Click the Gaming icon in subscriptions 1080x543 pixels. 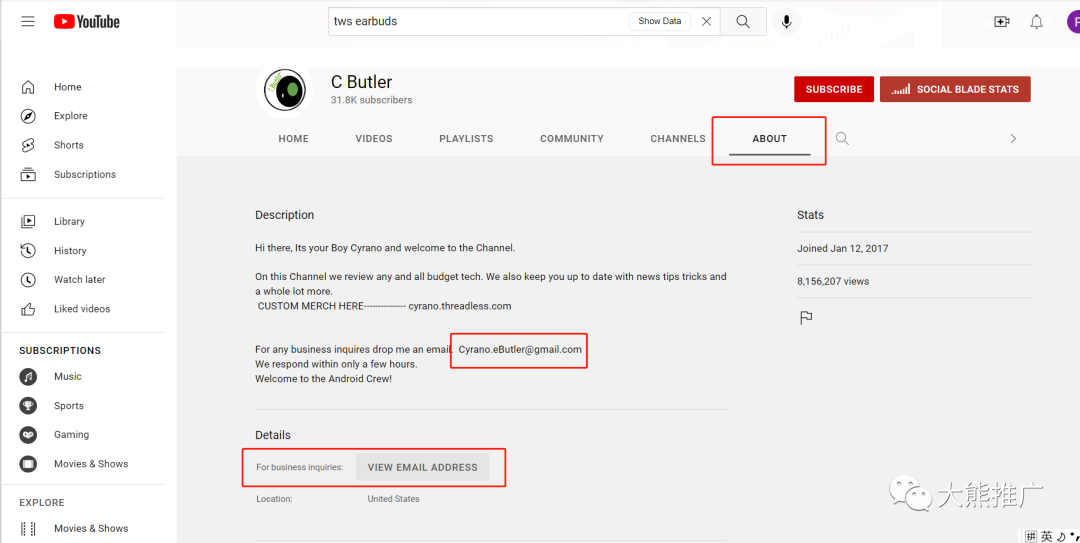28,435
